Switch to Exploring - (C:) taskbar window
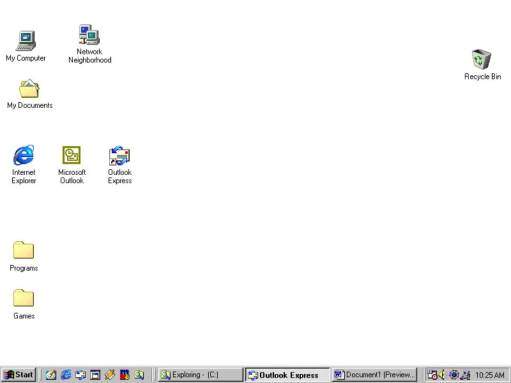Viewport: 511px width, 383px height. [x=200, y=375]
